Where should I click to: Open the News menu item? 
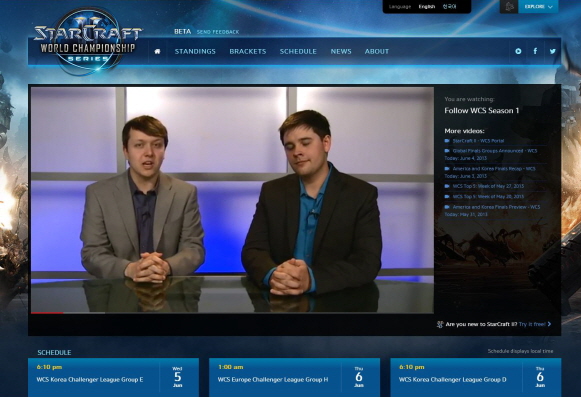341,52
